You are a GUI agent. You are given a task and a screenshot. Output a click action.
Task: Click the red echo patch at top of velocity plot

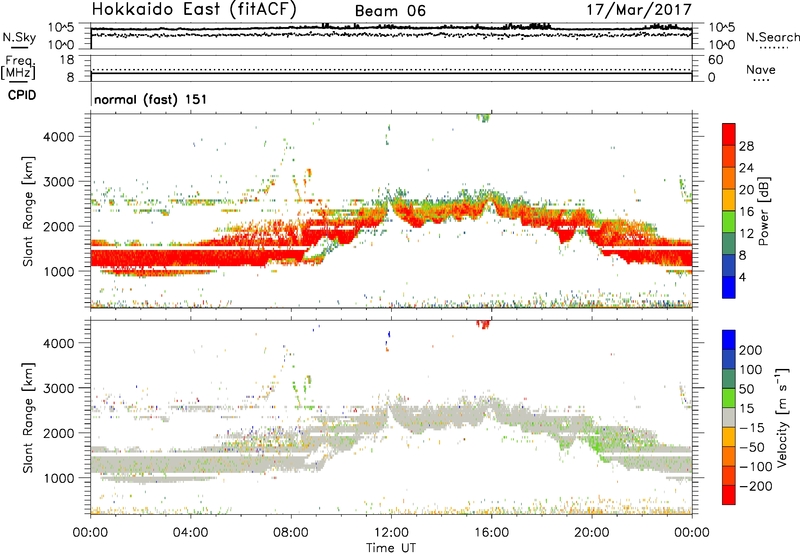coord(483,324)
